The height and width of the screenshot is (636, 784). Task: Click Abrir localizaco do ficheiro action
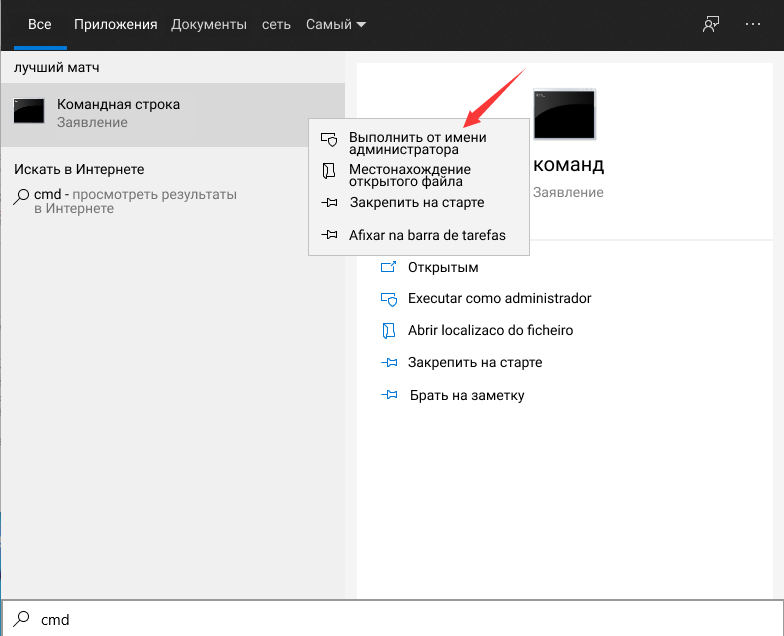[490, 330]
